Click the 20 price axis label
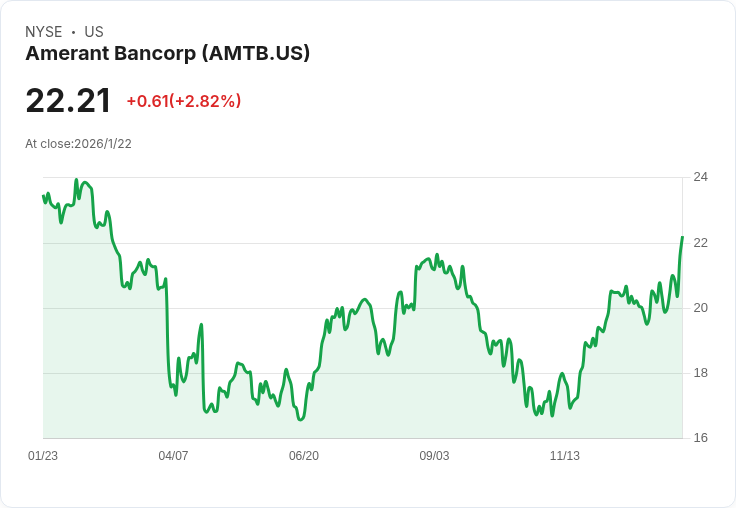Viewport: 736px width, 508px height. click(700, 308)
